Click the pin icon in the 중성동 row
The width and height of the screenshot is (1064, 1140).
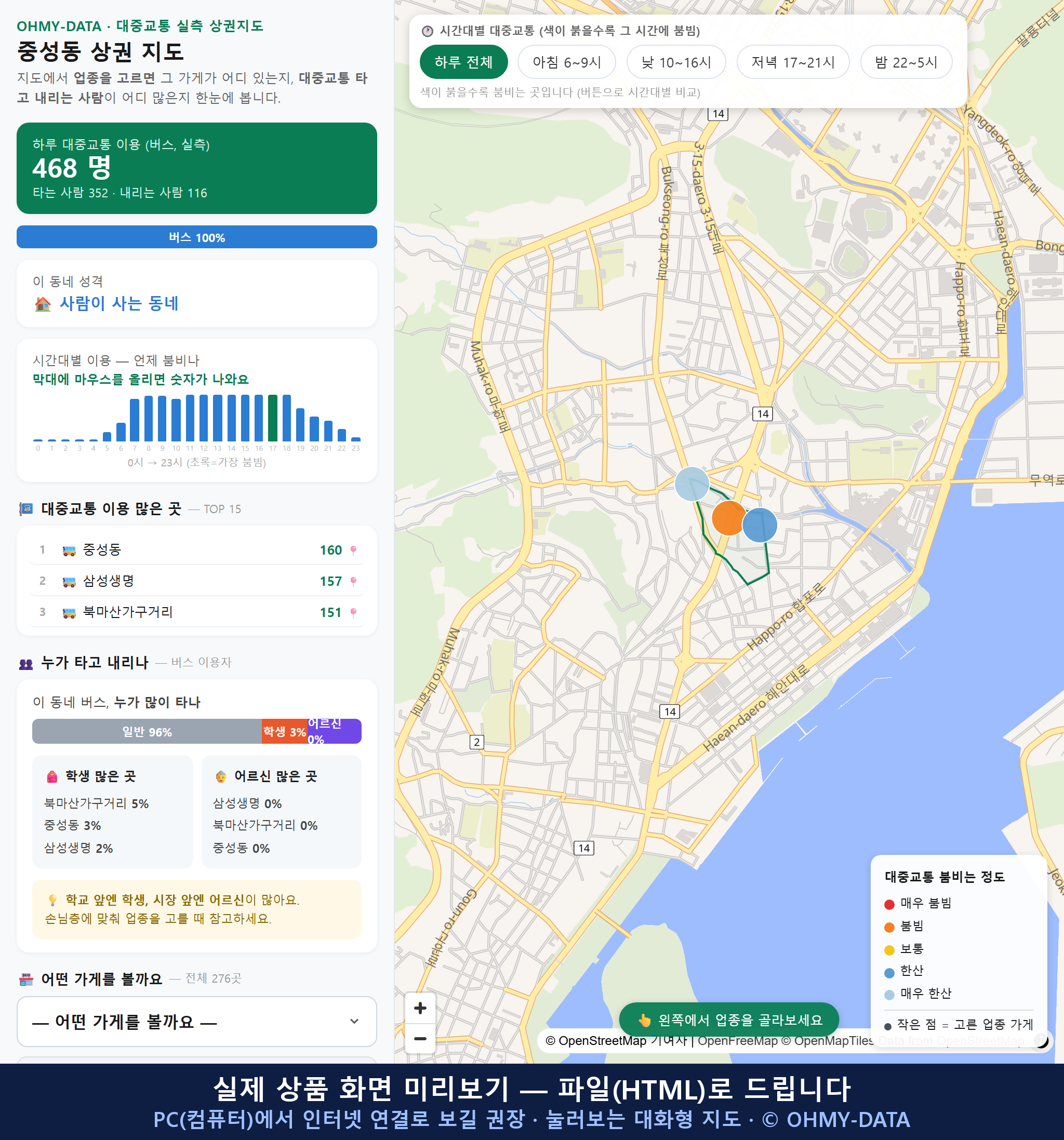pyautogui.click(x=353, y=550)
